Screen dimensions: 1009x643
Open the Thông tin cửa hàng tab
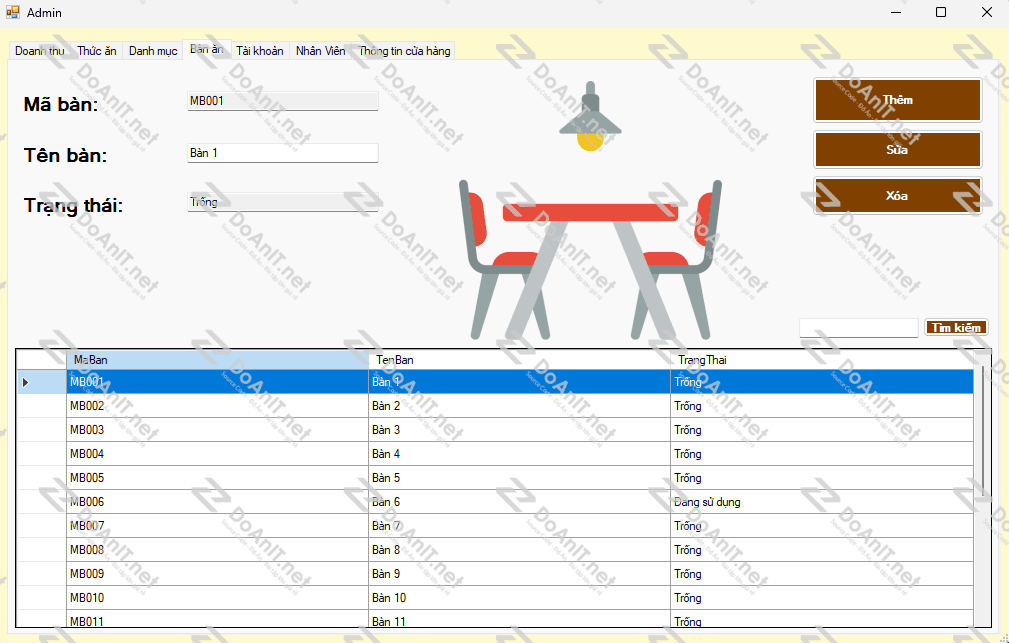pos(405,51)
